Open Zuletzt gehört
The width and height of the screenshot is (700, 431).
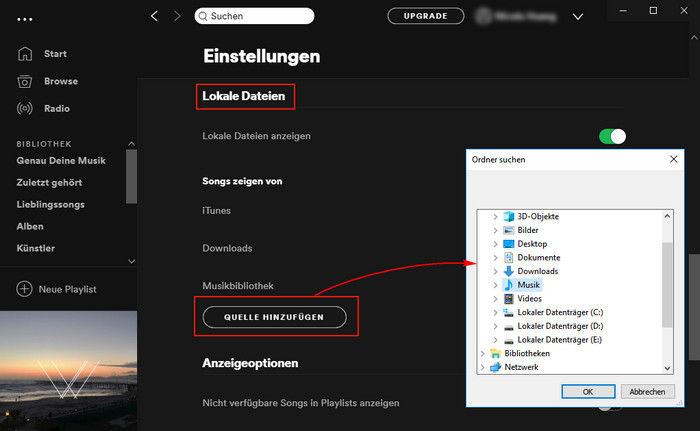[49, 183]
